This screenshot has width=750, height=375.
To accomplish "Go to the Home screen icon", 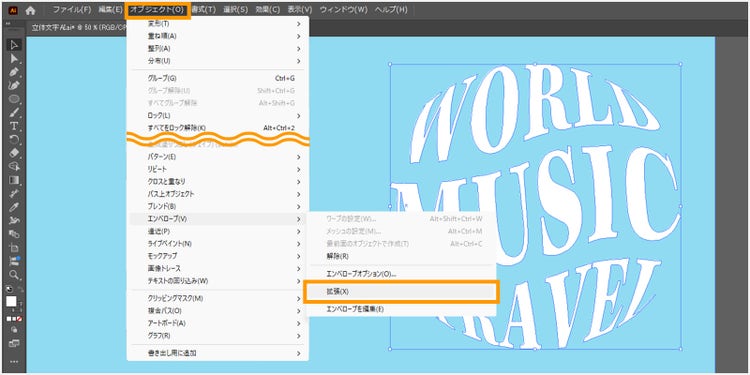I will tap(31, 10).
